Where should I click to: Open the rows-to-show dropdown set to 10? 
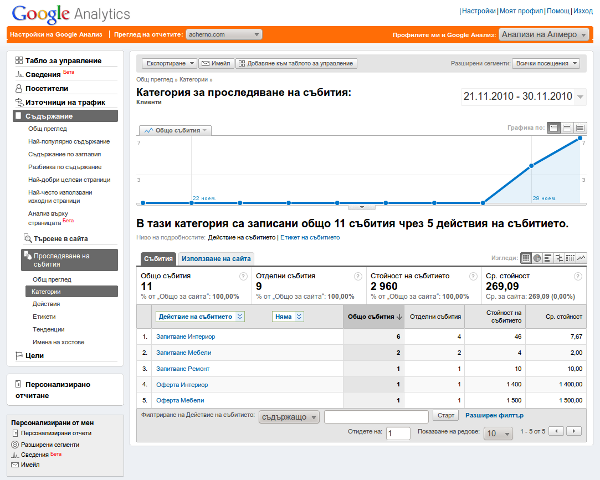[x=498, y=433]
